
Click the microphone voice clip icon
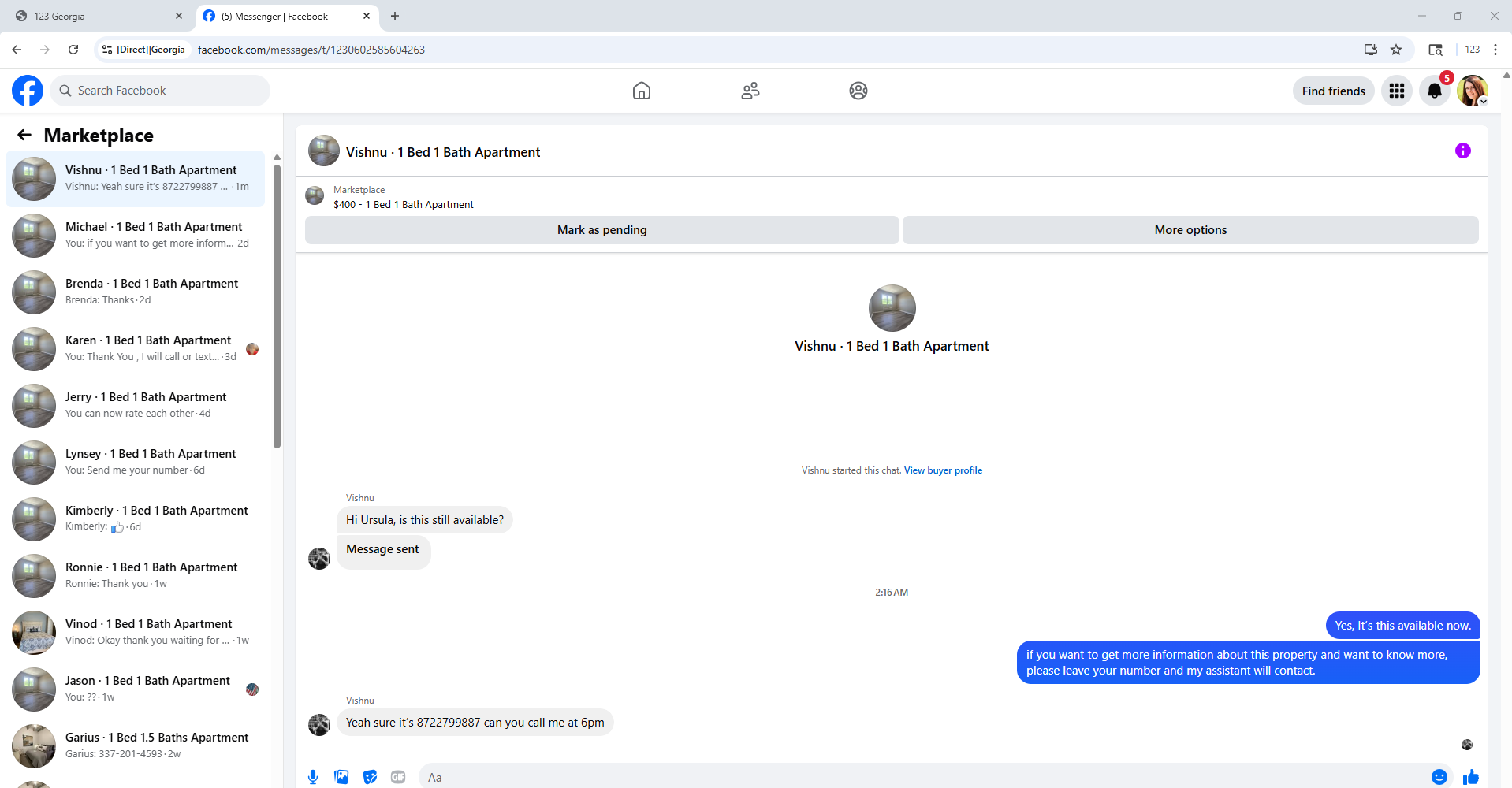pos(313,777)
